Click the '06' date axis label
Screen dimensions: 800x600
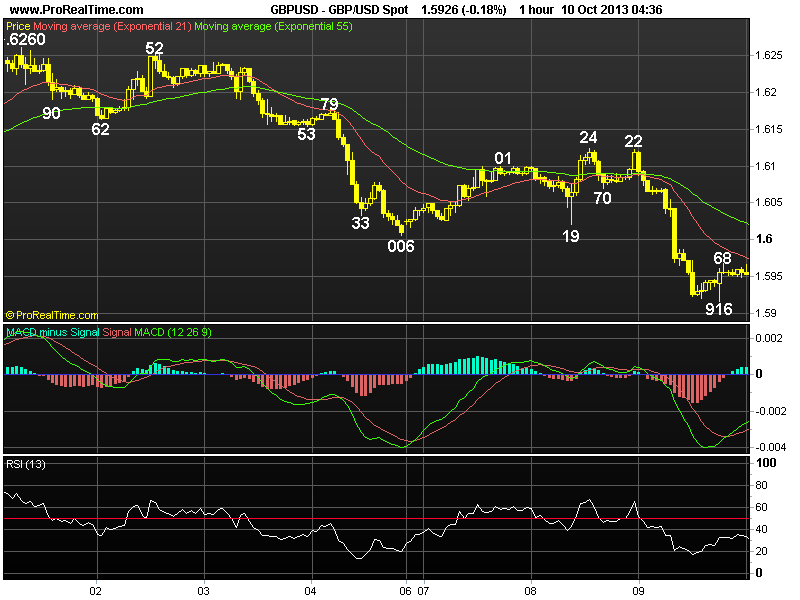pyautogui.click(x=405, y=591)
